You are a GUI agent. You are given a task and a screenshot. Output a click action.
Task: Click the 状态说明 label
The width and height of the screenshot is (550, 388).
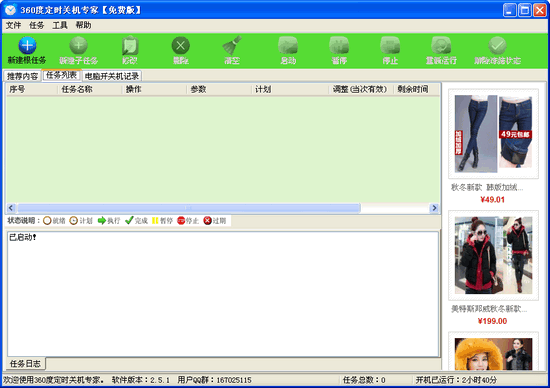24,221
